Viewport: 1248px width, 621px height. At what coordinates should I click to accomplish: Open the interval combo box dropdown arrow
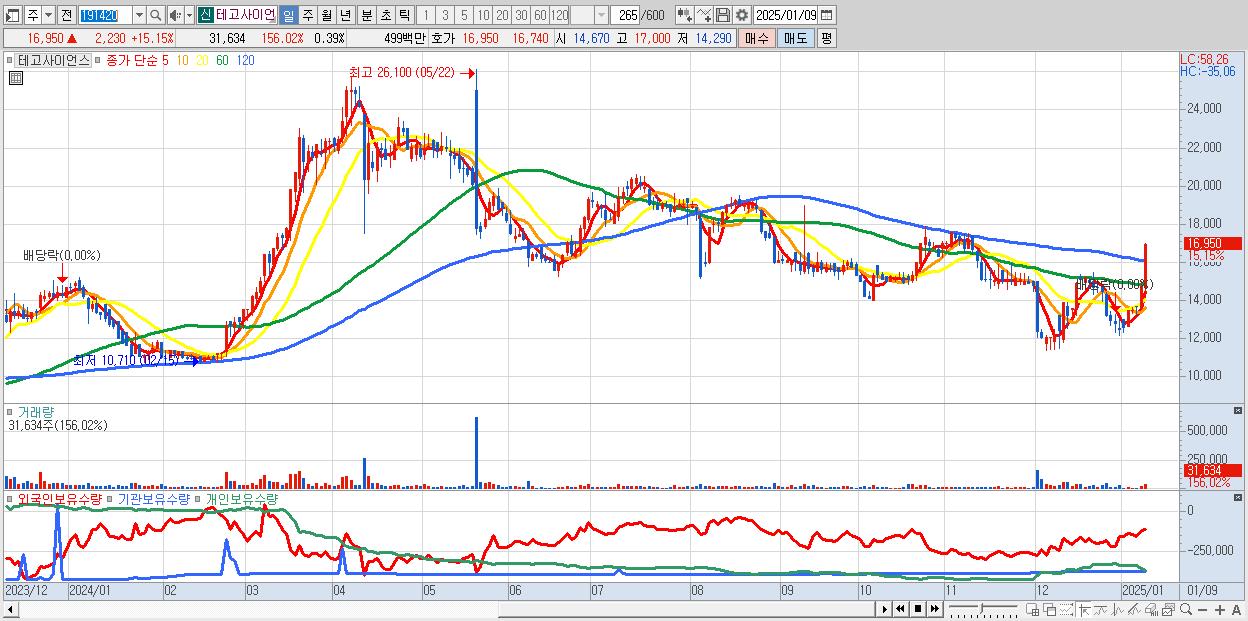[x=601, y=15]
